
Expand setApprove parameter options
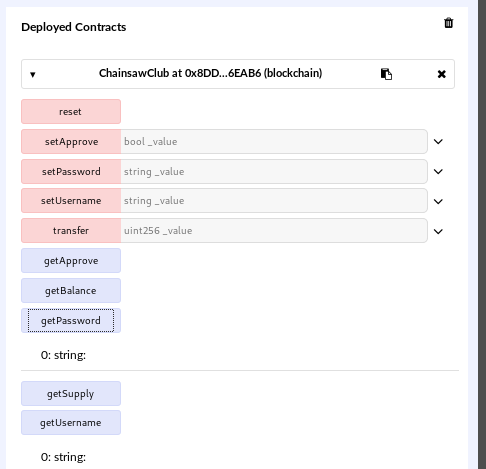[438, 142]
